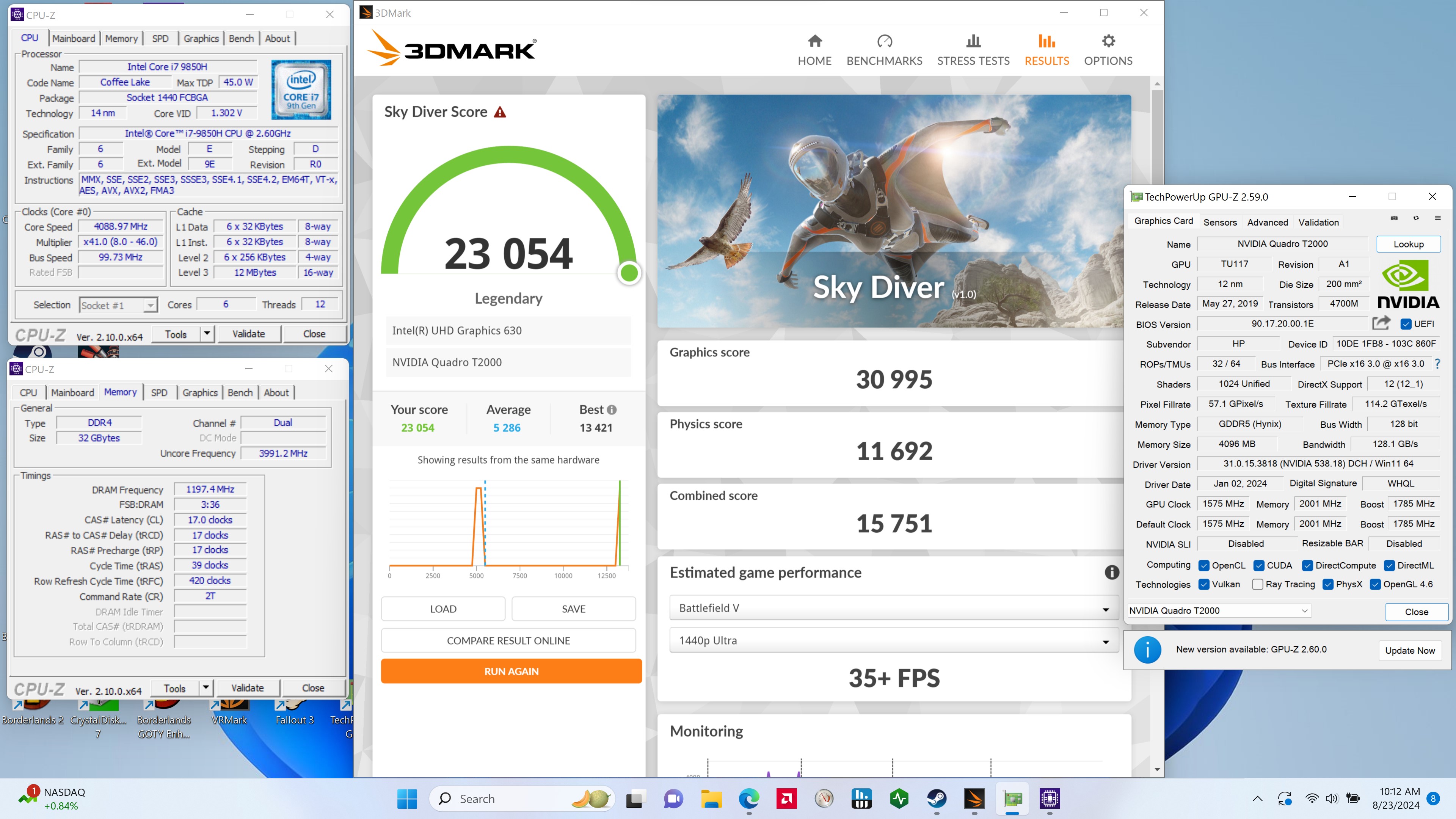Viewport: 1456px width, 819px height.
Task: Switch to 3DMark in the taskbar
Action: 974,799
